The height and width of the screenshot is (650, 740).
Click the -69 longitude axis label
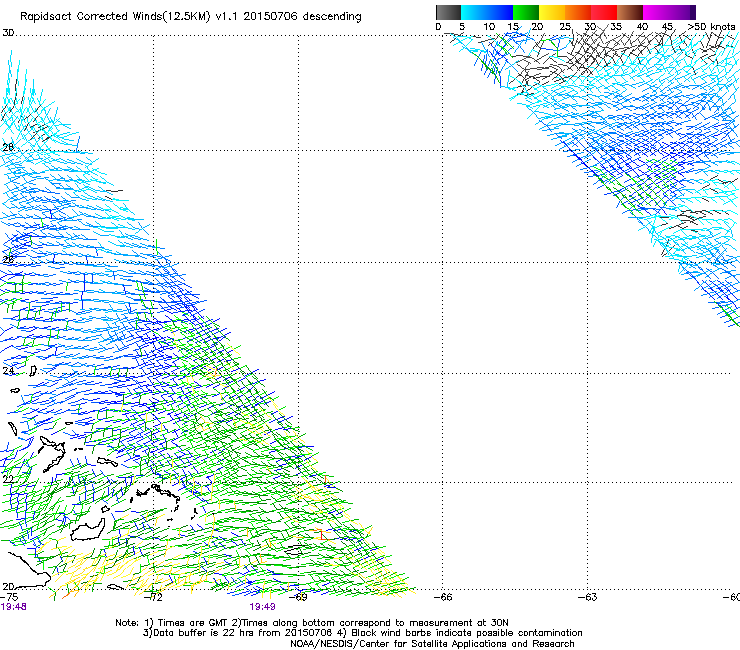(298, 597)
